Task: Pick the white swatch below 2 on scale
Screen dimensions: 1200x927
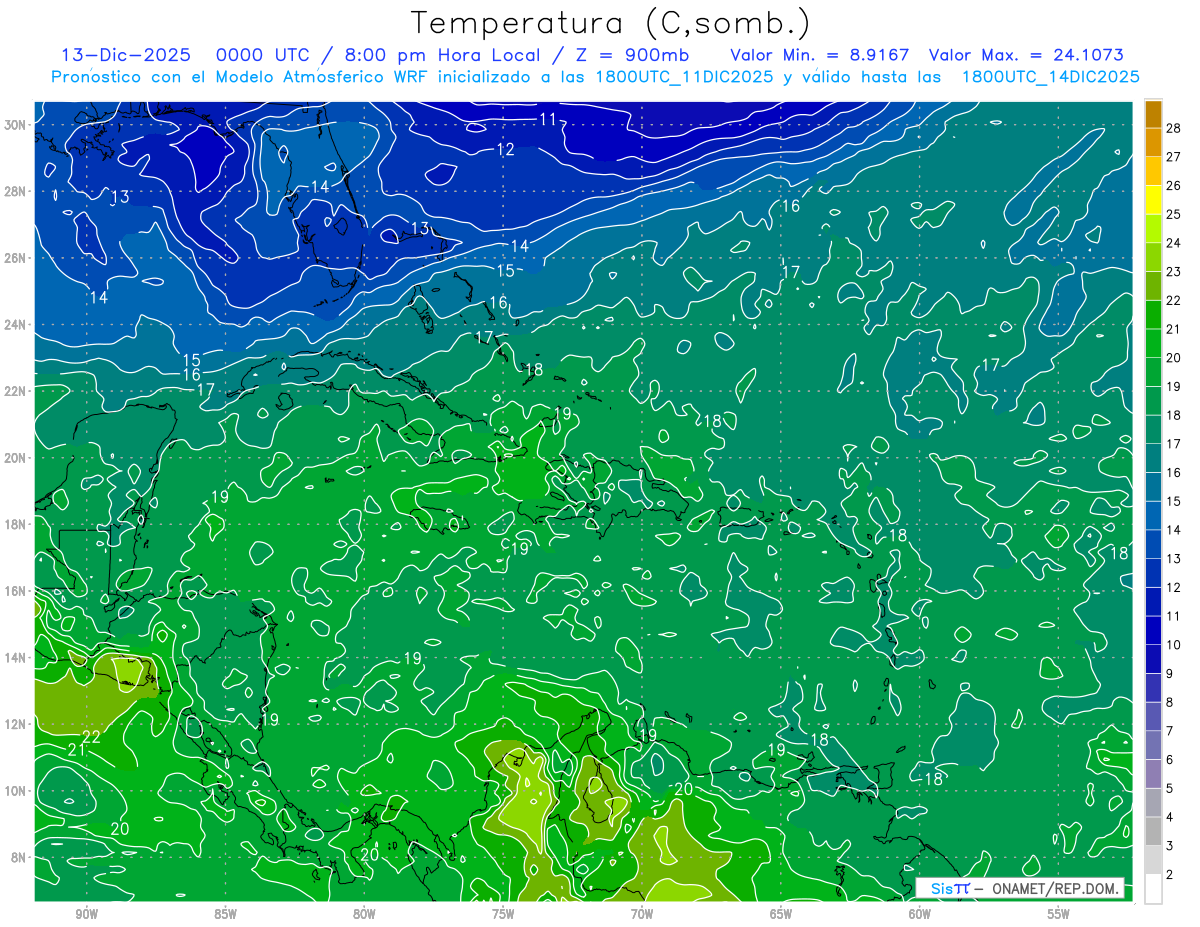Action: tap(1153, 889)
